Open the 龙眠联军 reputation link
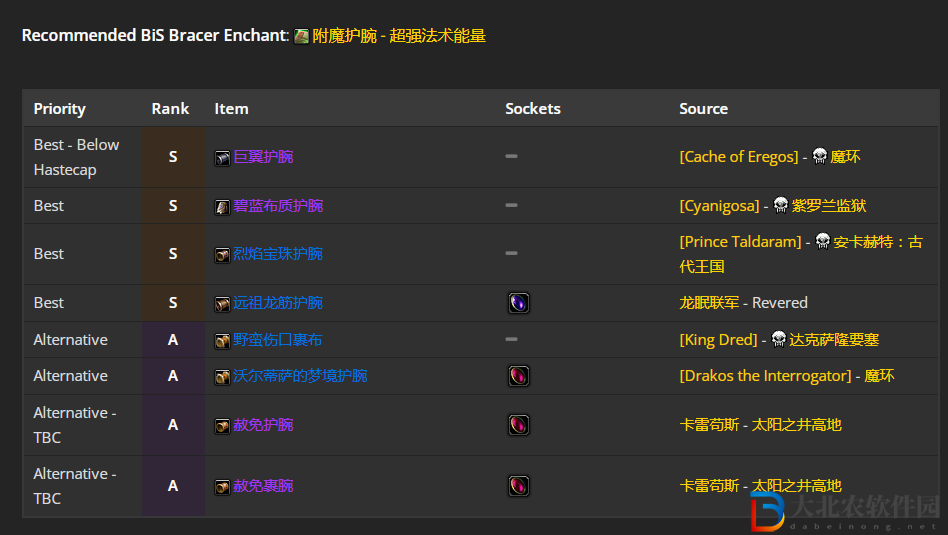Screen dimensions: 948x535 coord(709,303)
